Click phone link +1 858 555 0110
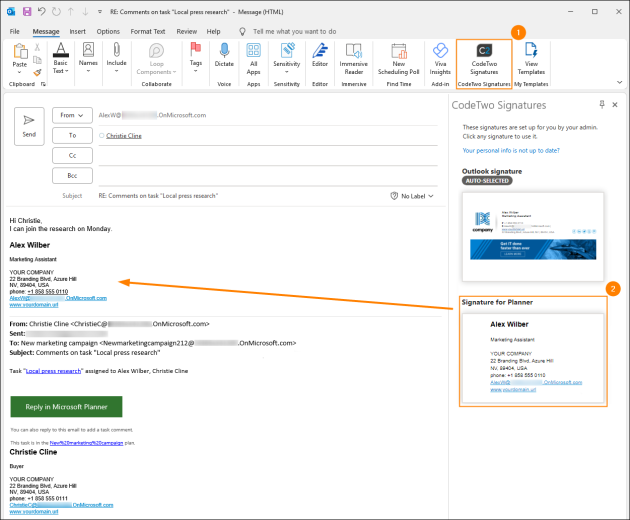 point(48,292)
